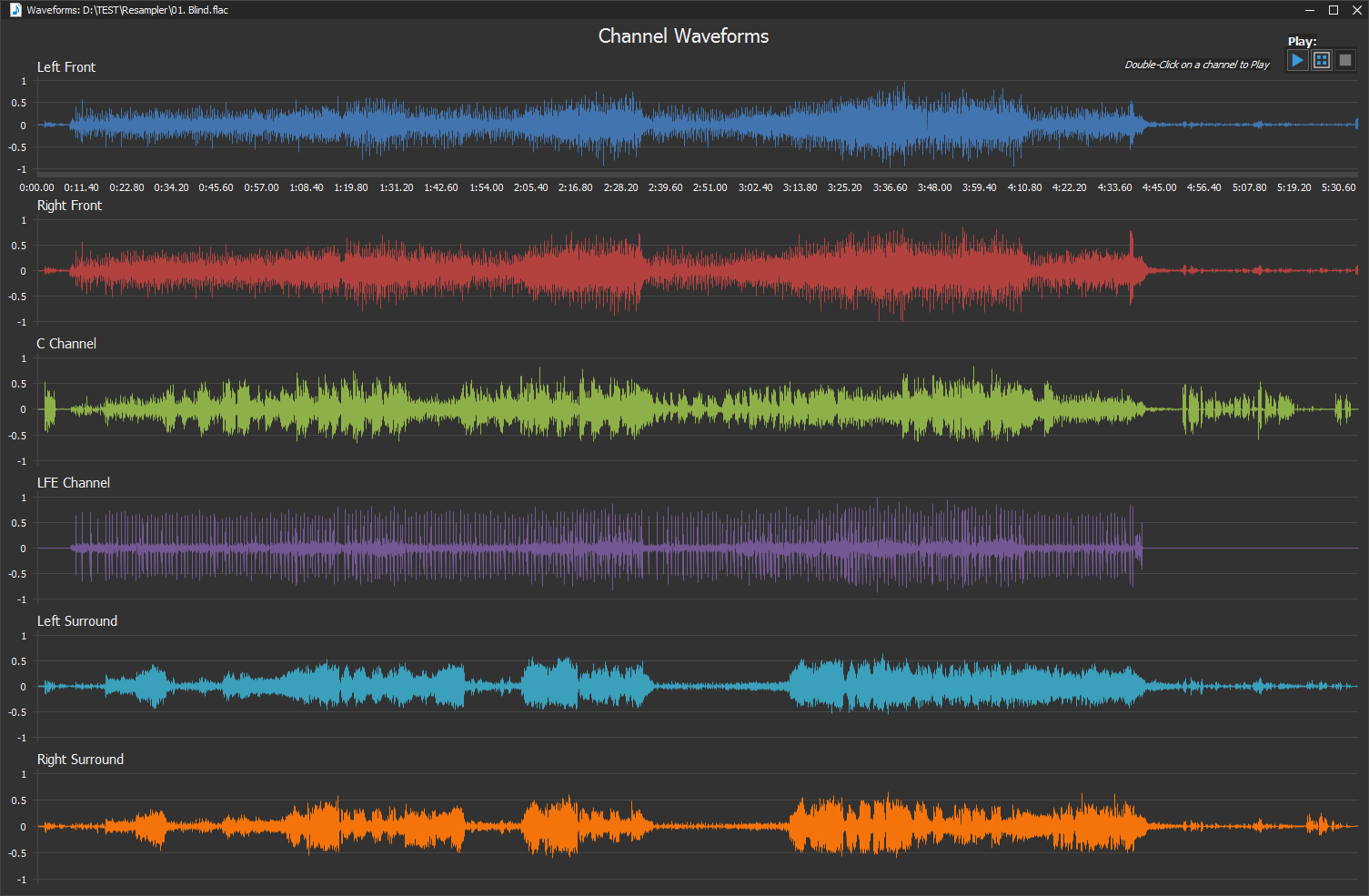Maximize the Waveforms window
This screenshot has height=896, width=1369.
pyautogui.click(x=1334, y=10)
